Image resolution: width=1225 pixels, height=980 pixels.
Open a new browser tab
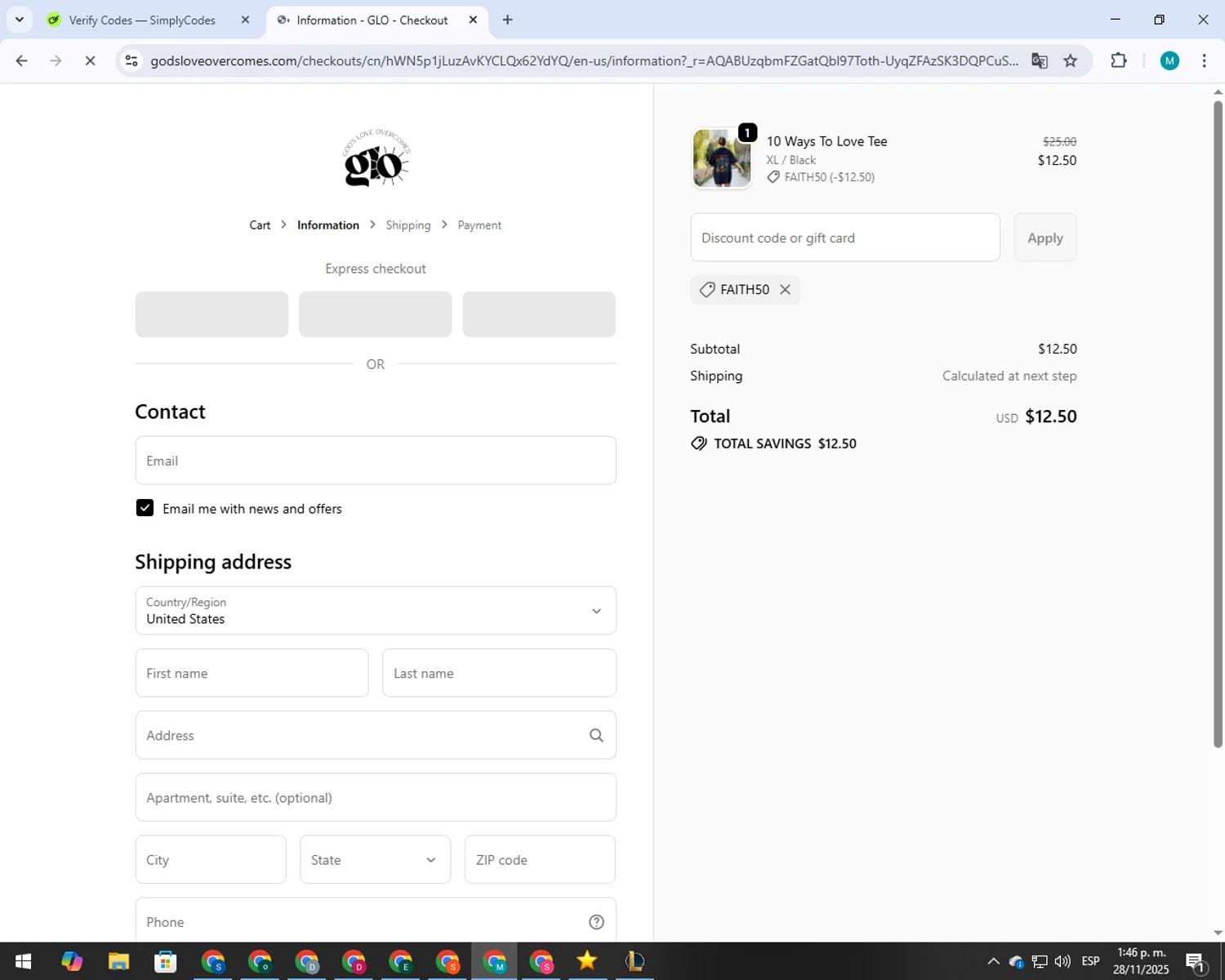[507, 20]
